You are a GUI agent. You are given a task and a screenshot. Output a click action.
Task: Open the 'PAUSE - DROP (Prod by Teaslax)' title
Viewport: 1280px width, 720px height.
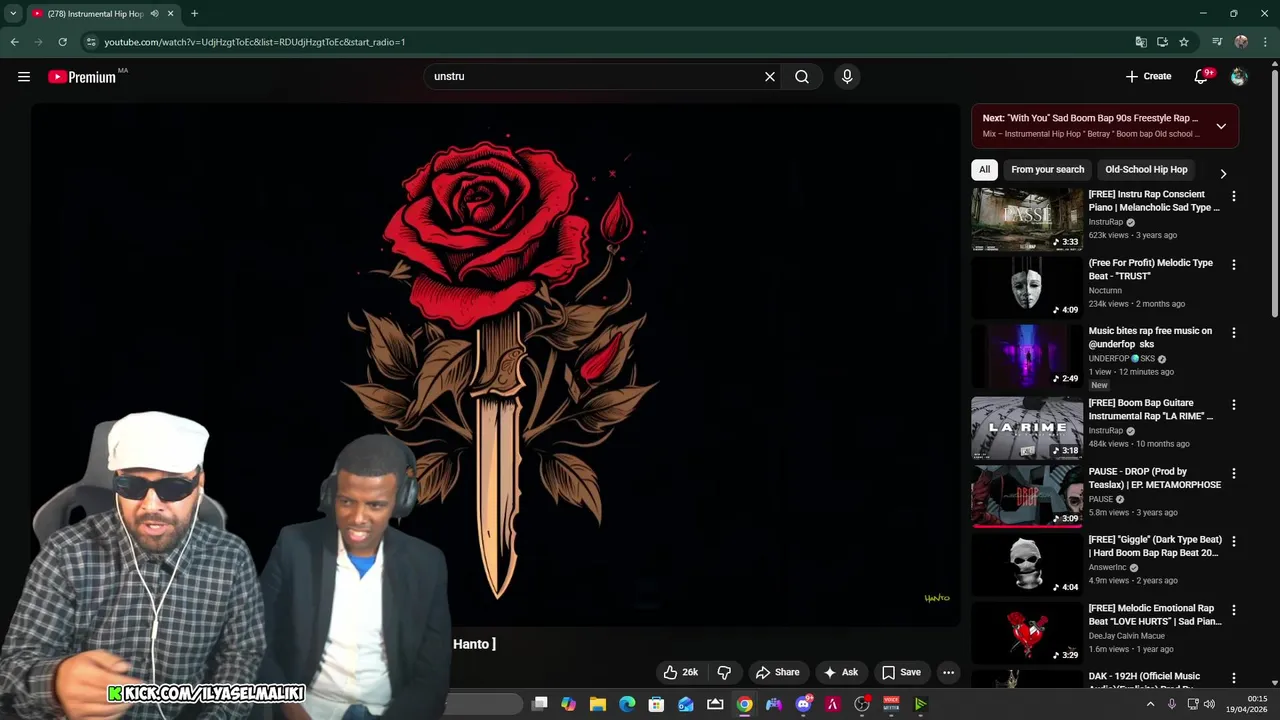click(1155, 478)
